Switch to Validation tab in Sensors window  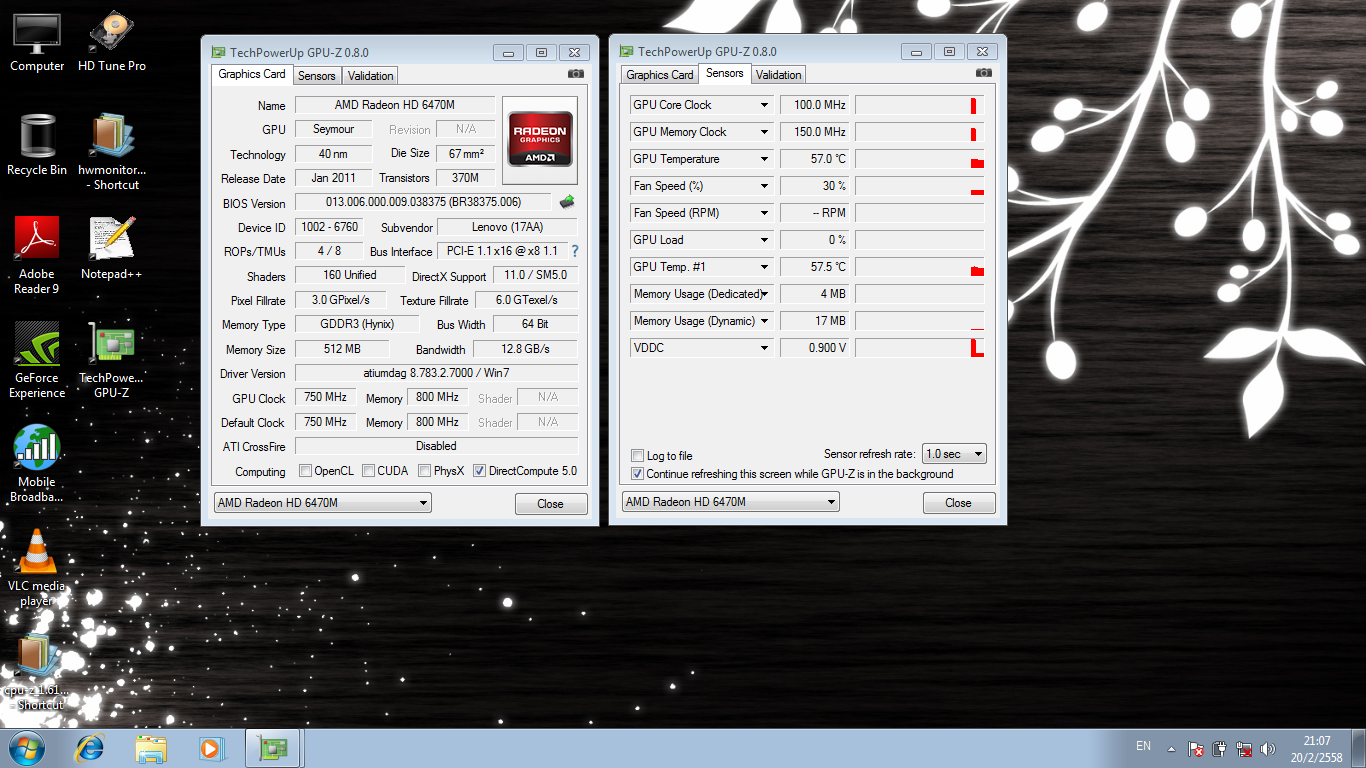pyautogui.click(x=779, y=75)
